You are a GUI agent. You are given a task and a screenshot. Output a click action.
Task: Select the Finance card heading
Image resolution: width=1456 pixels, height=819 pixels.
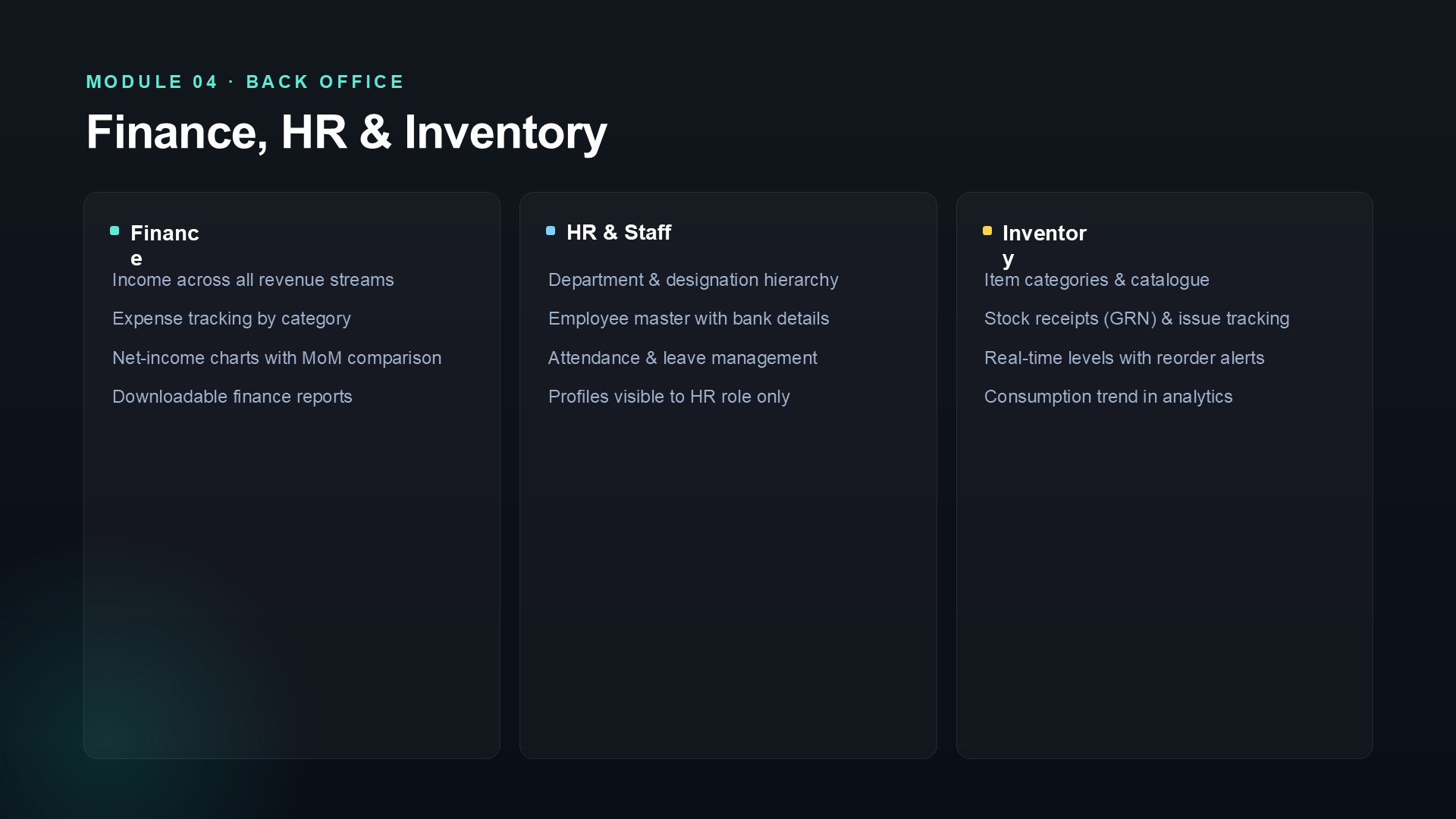(165, 245)
